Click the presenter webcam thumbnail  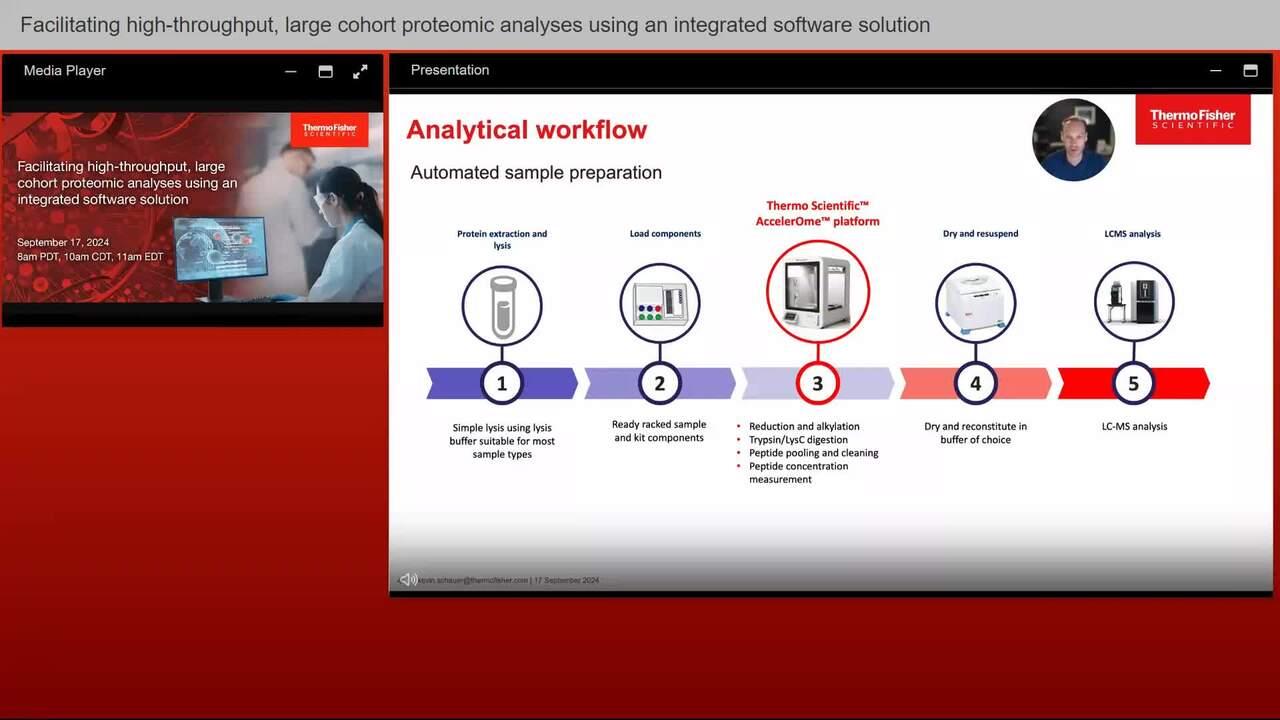click(x=1073, y=140)
